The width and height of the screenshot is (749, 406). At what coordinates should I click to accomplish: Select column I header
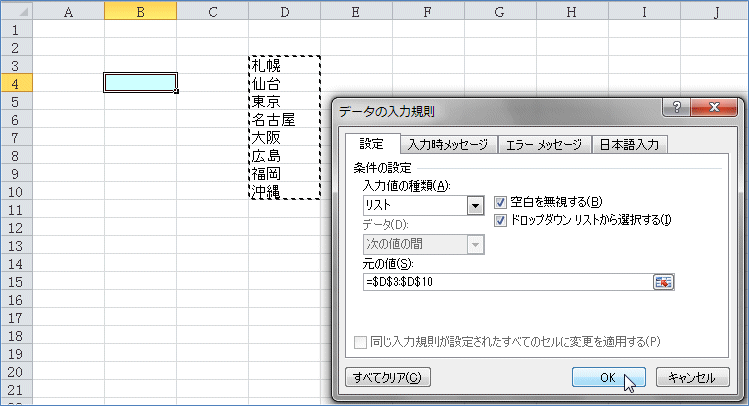tap(644, 11)
